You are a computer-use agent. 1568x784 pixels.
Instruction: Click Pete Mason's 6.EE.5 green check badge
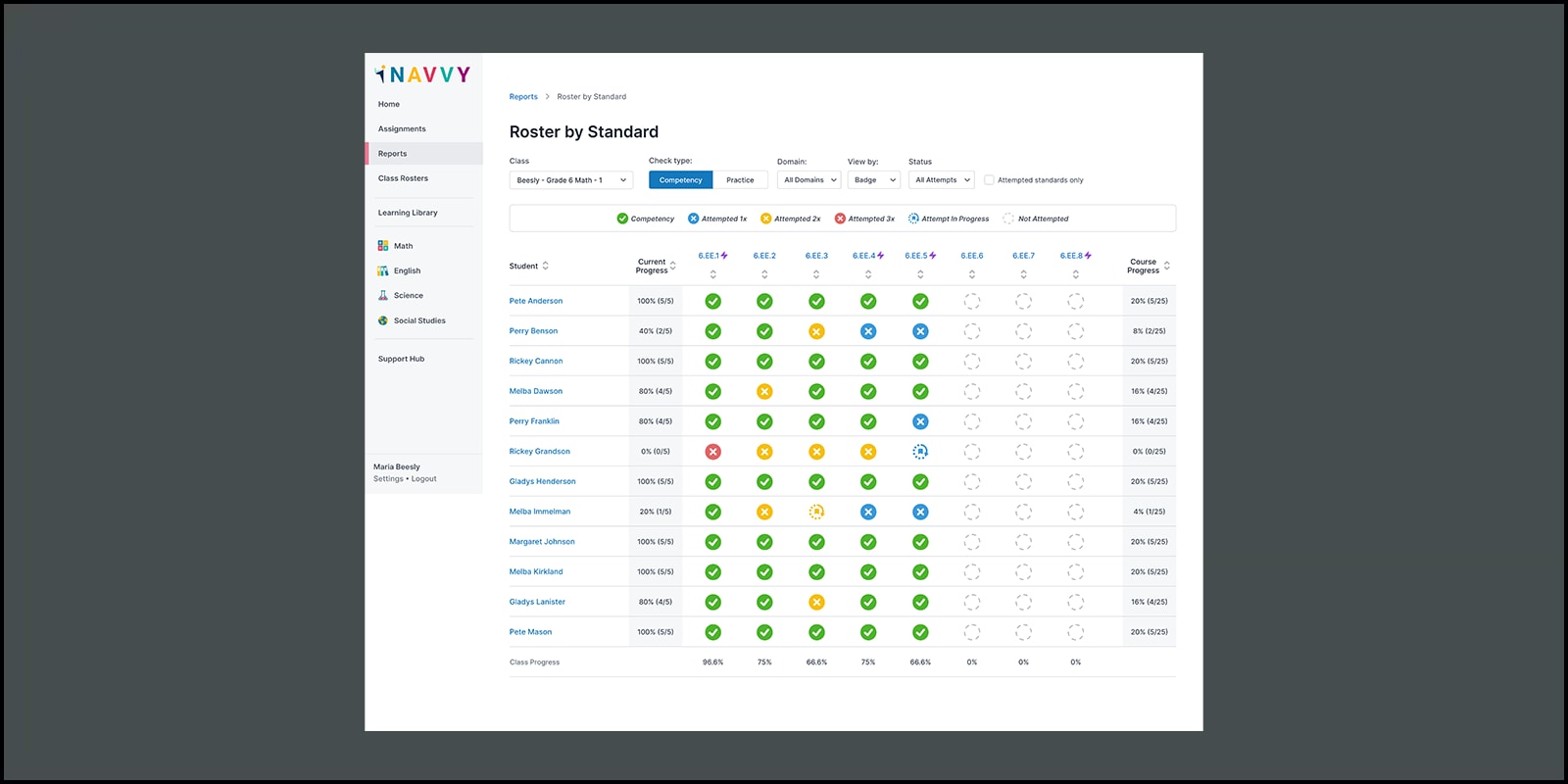click(x=920, y=632)
